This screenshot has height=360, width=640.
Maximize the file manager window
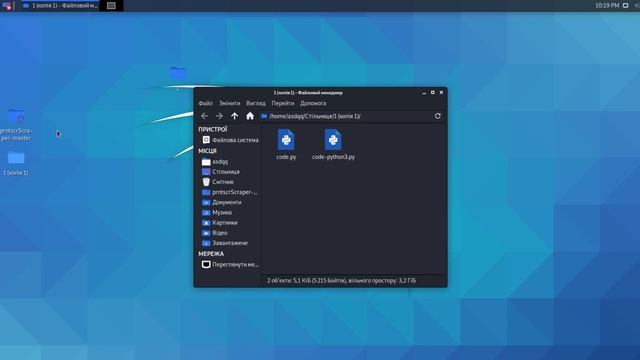pyautogui.click(x=433, y=93)
